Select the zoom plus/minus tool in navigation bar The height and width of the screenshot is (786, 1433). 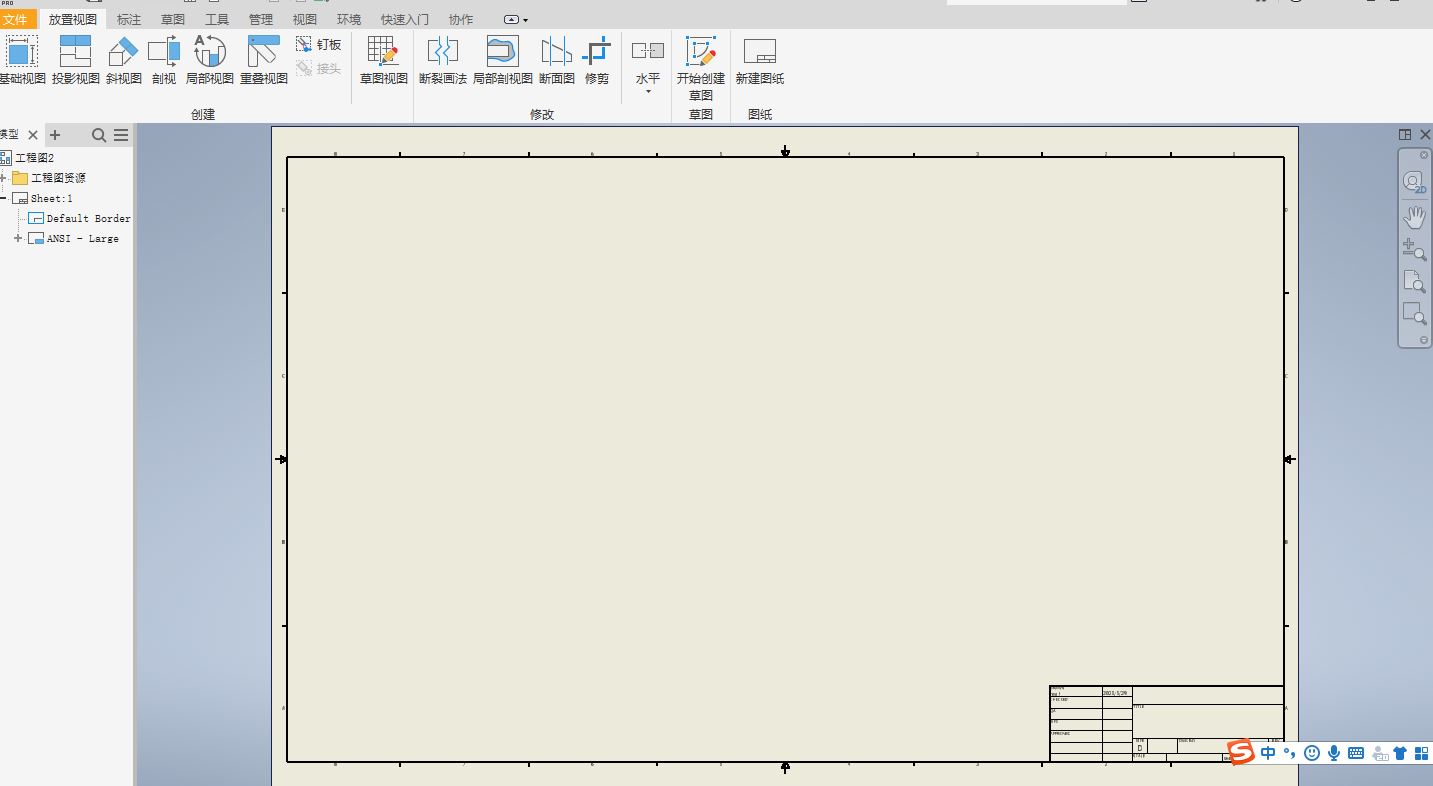coord(1414,249)
